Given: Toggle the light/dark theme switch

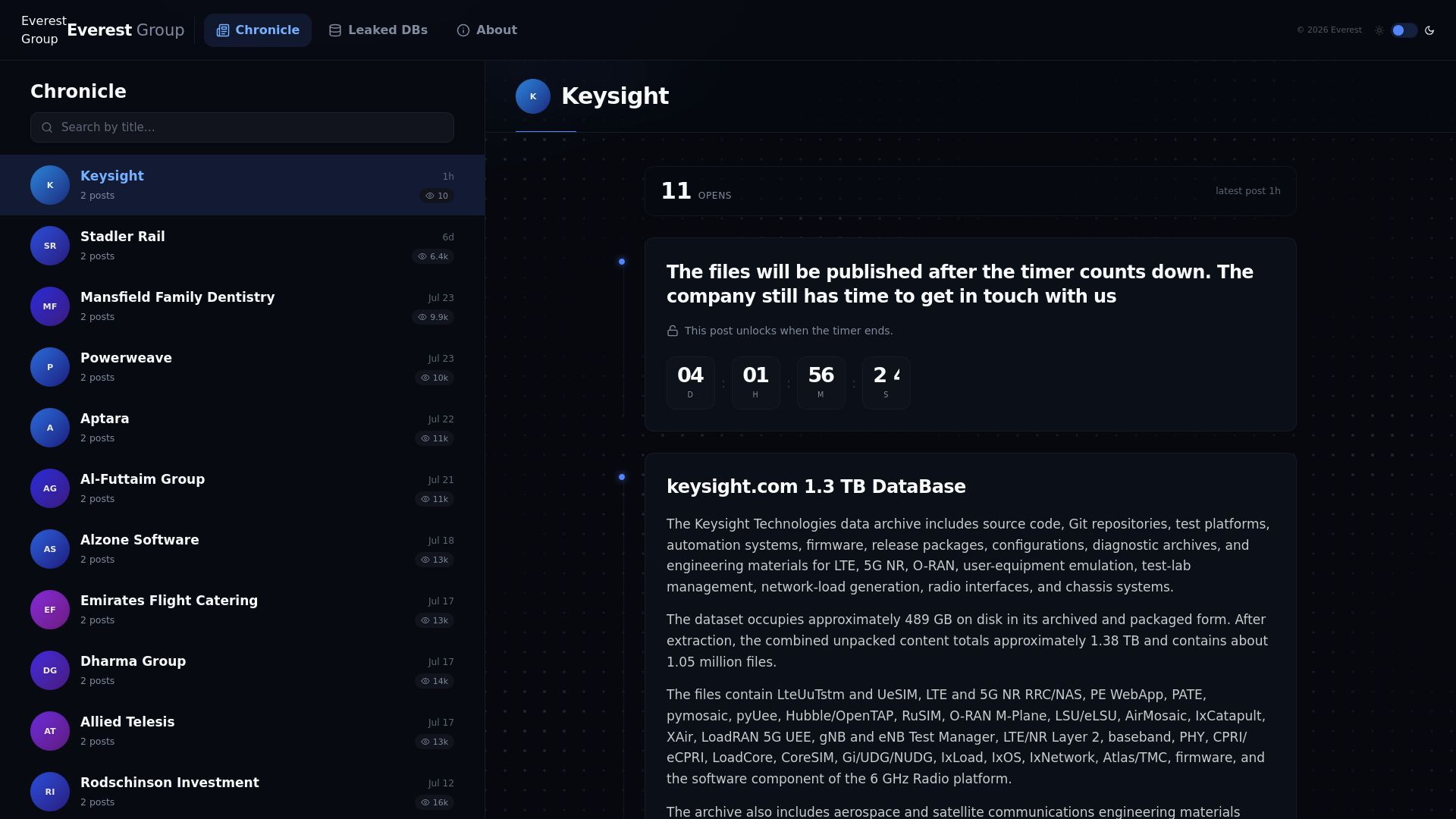Looking at the screenshot, I should pos(1404,30).
